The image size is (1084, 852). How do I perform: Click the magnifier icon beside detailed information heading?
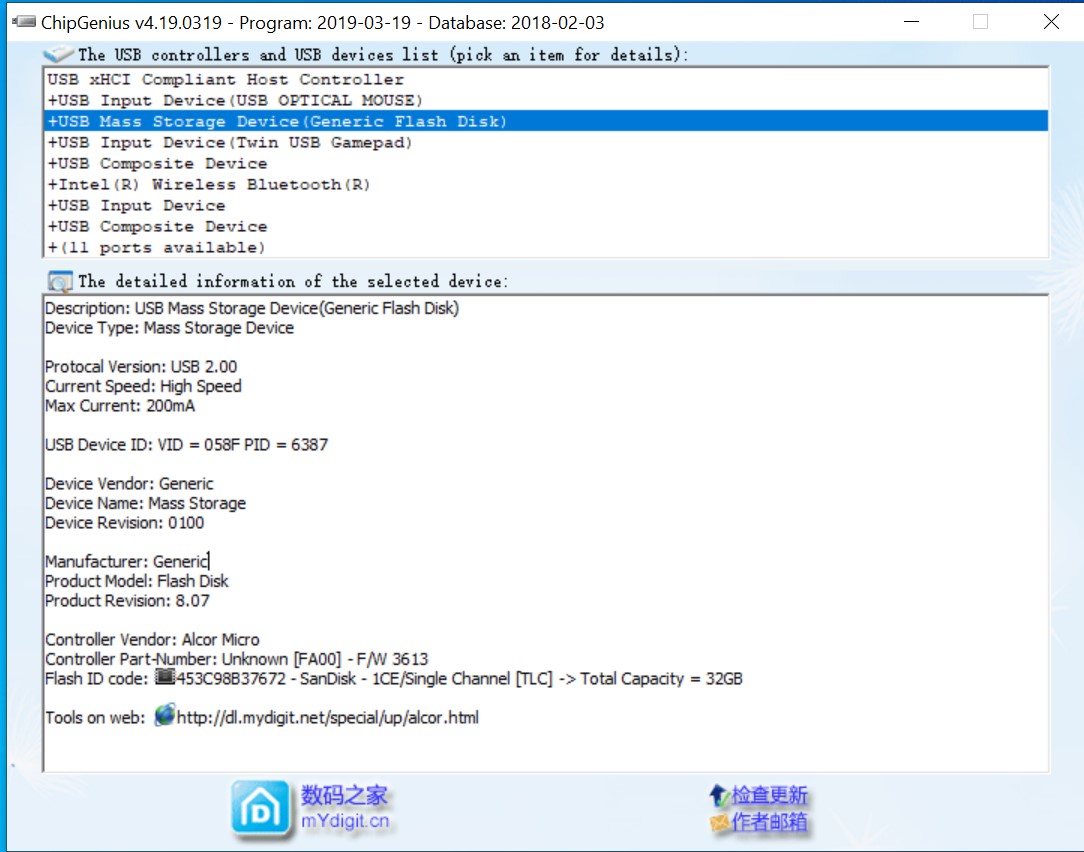tap(60, 281)
